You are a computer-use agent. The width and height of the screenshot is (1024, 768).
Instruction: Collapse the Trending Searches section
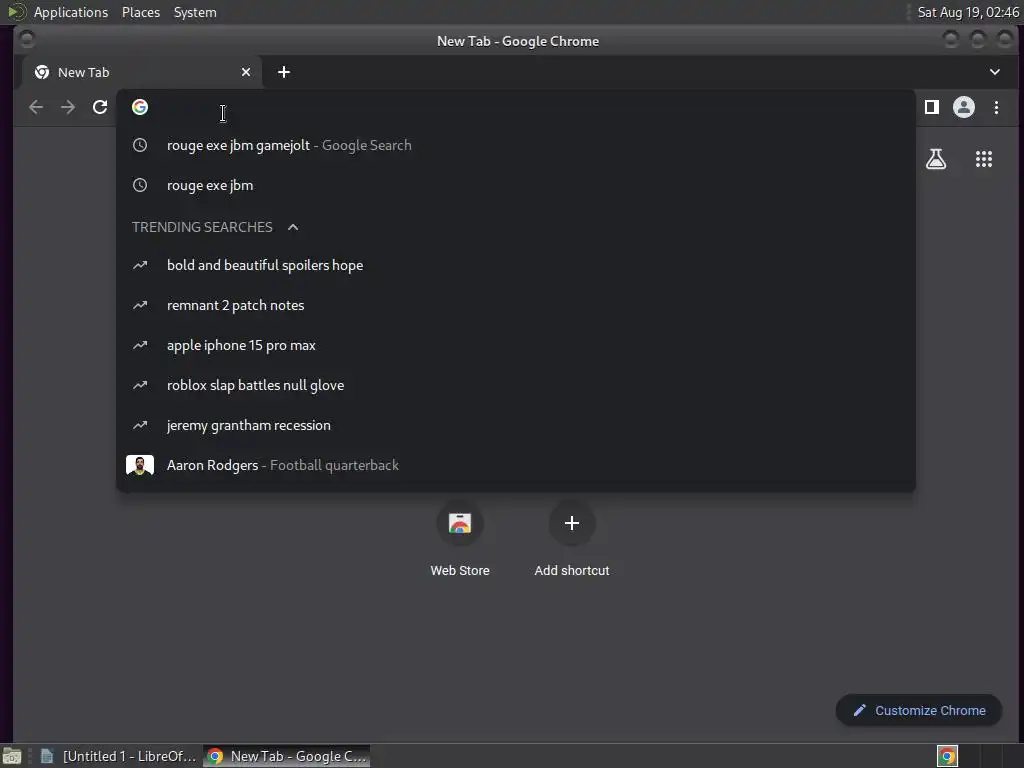tap(293, 227)
